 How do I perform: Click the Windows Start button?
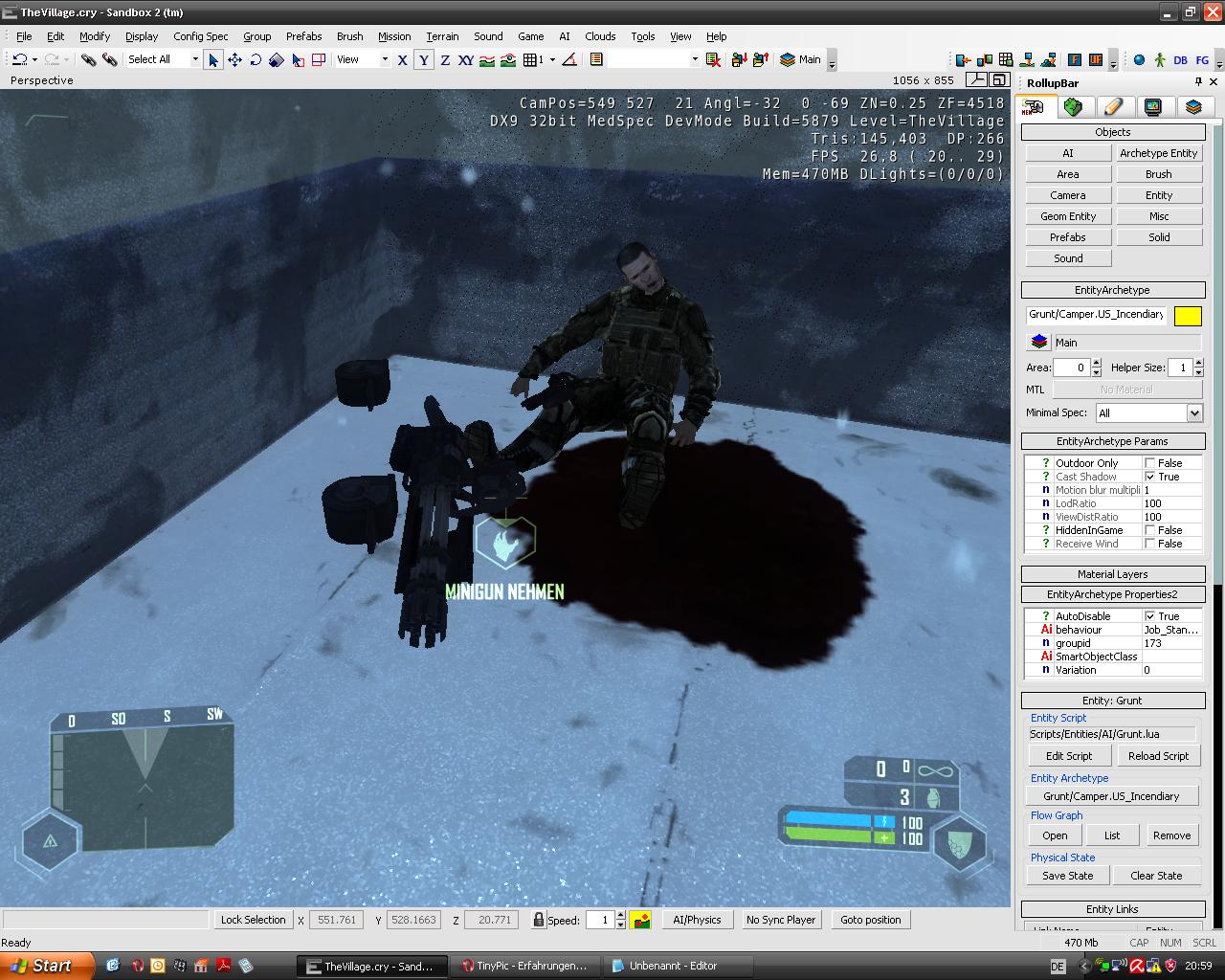46,966
